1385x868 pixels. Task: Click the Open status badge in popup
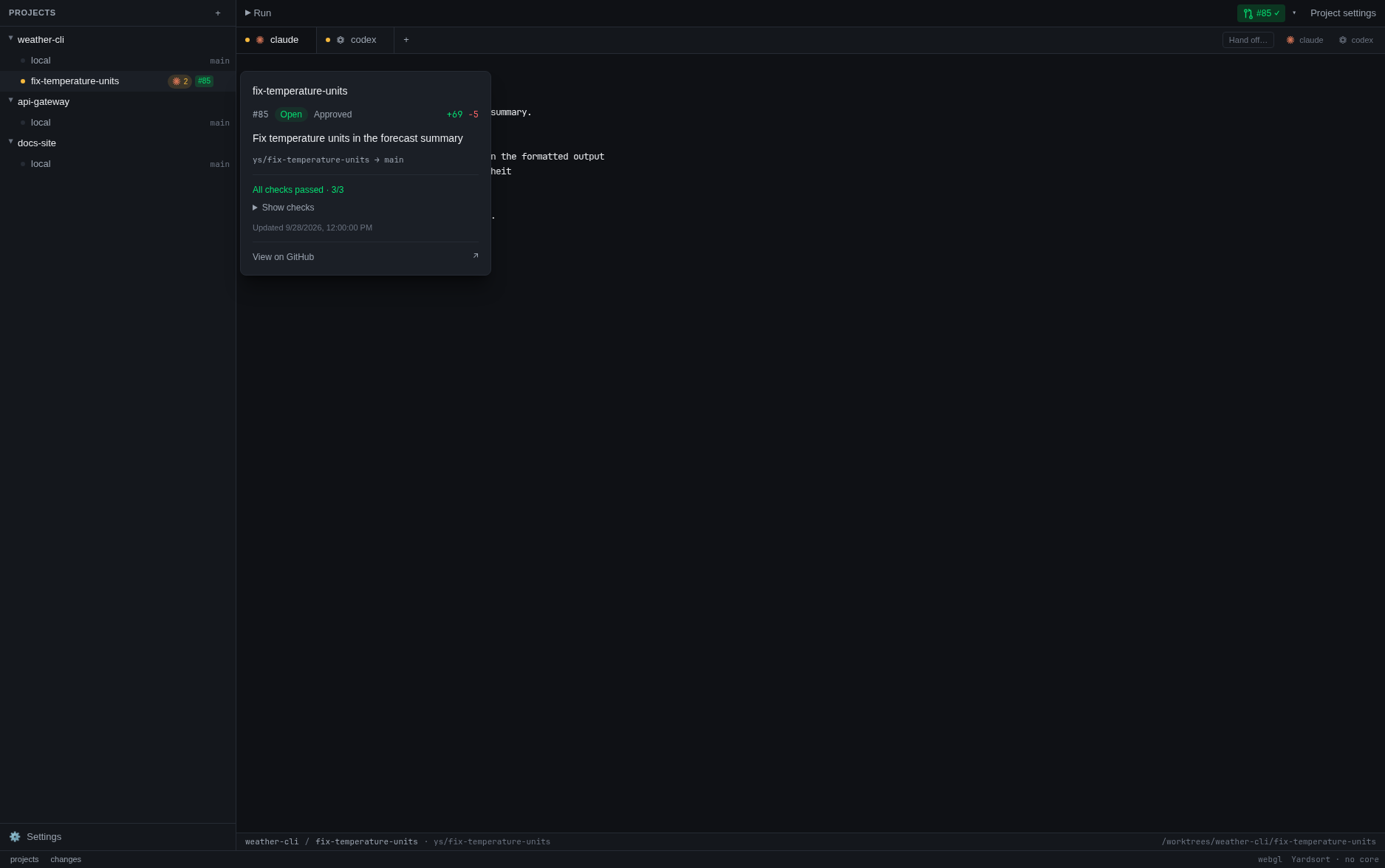[x=291, y=115]
